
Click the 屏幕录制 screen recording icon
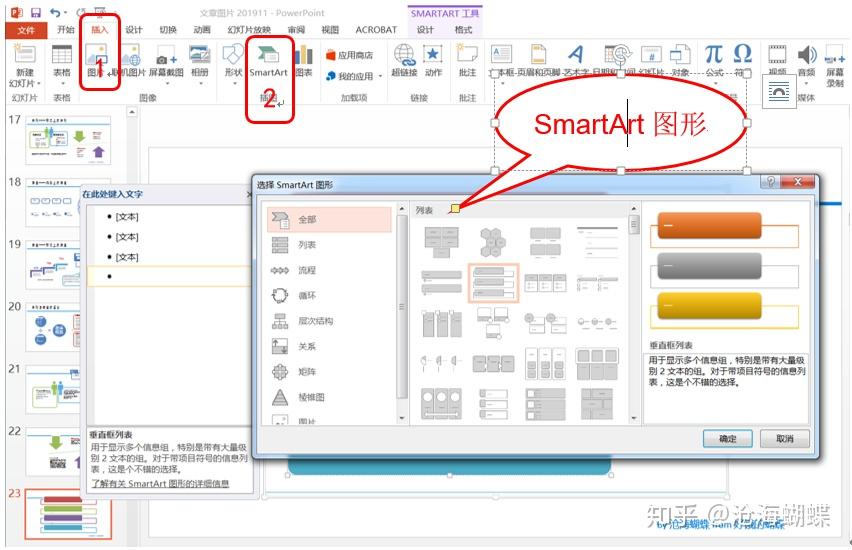835,57
